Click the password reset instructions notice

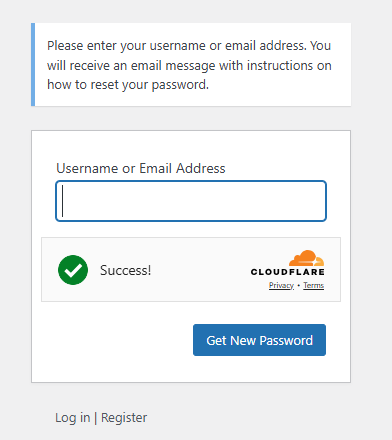(x=191, y=65)
